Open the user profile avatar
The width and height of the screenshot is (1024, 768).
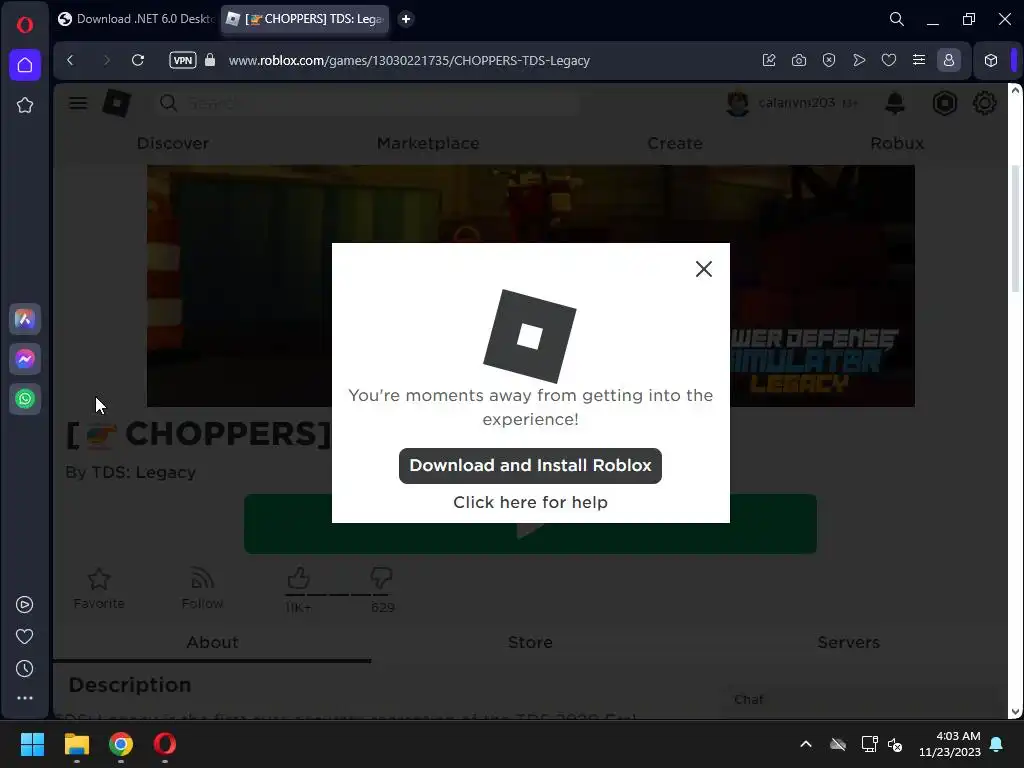(738, 103)
